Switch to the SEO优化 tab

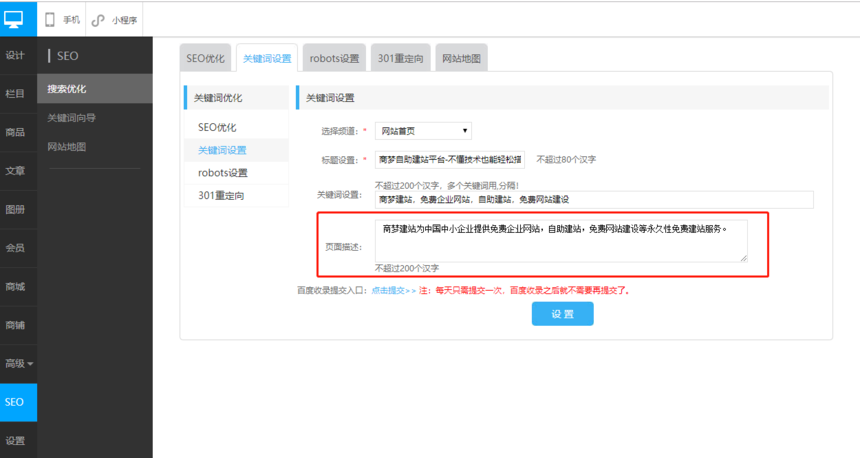click(x=205, y=58)
